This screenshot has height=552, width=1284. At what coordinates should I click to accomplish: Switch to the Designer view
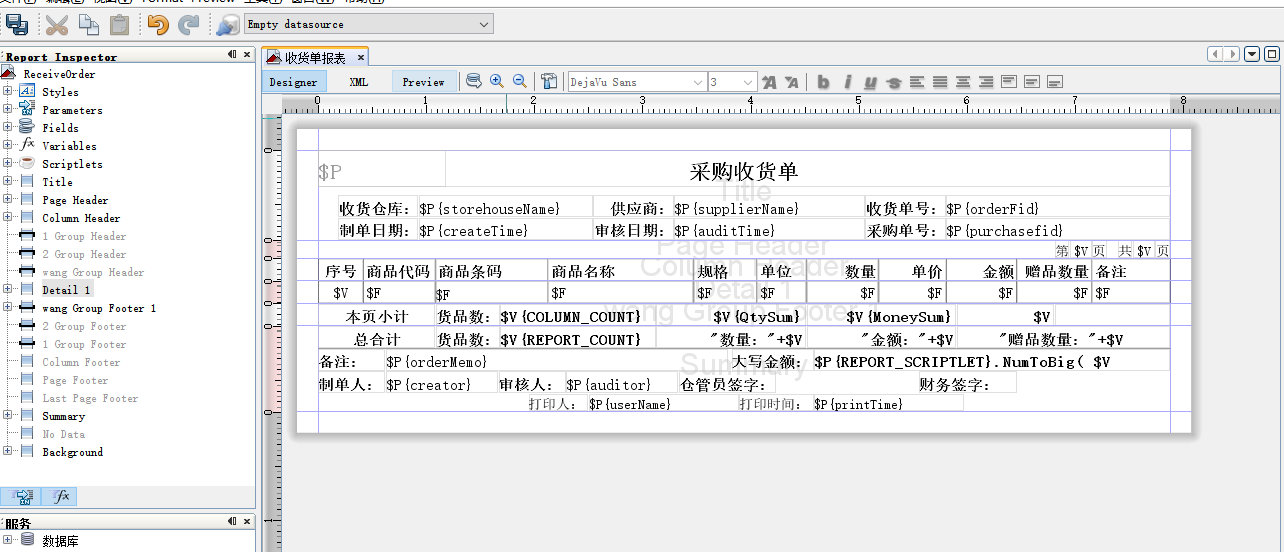(294, 82)
